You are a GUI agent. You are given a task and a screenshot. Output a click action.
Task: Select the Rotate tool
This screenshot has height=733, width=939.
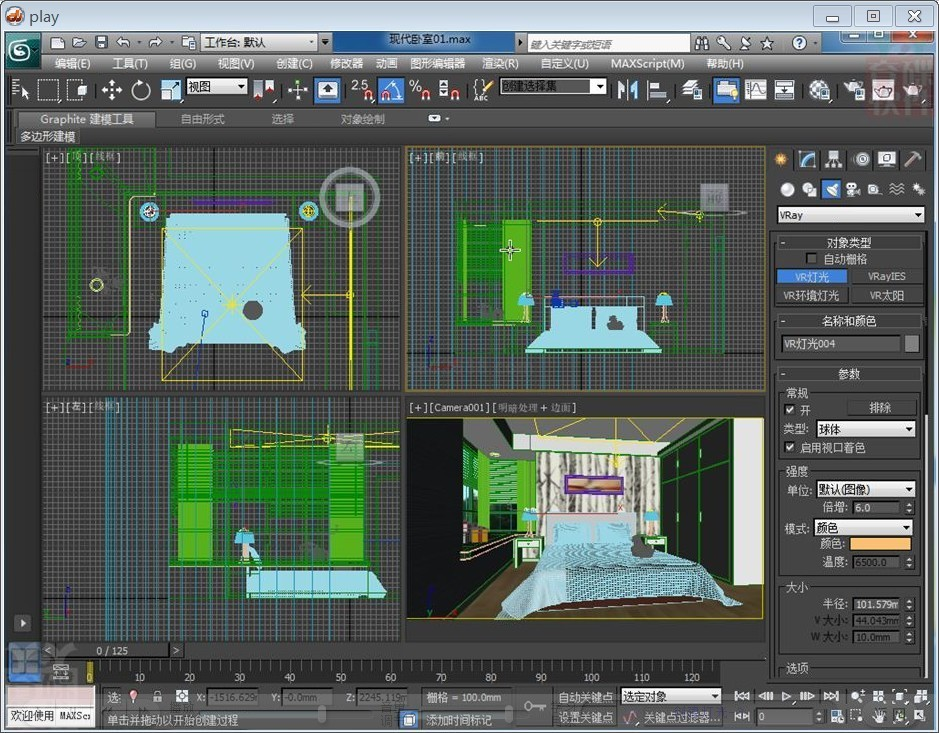[141, 90]
